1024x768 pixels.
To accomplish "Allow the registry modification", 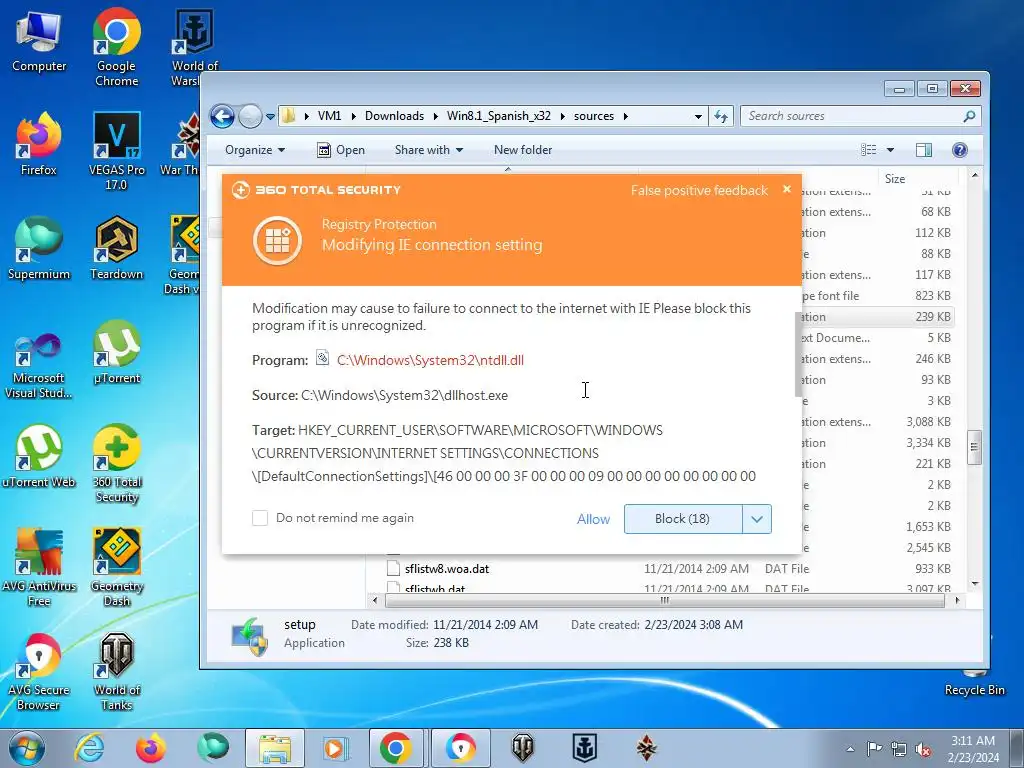I will (x=593, y=519).
